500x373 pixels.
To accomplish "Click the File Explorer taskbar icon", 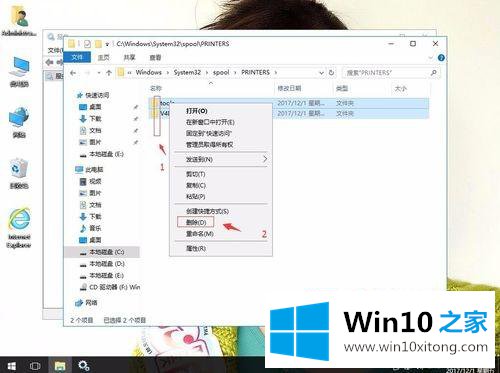I will click(60, 366).
